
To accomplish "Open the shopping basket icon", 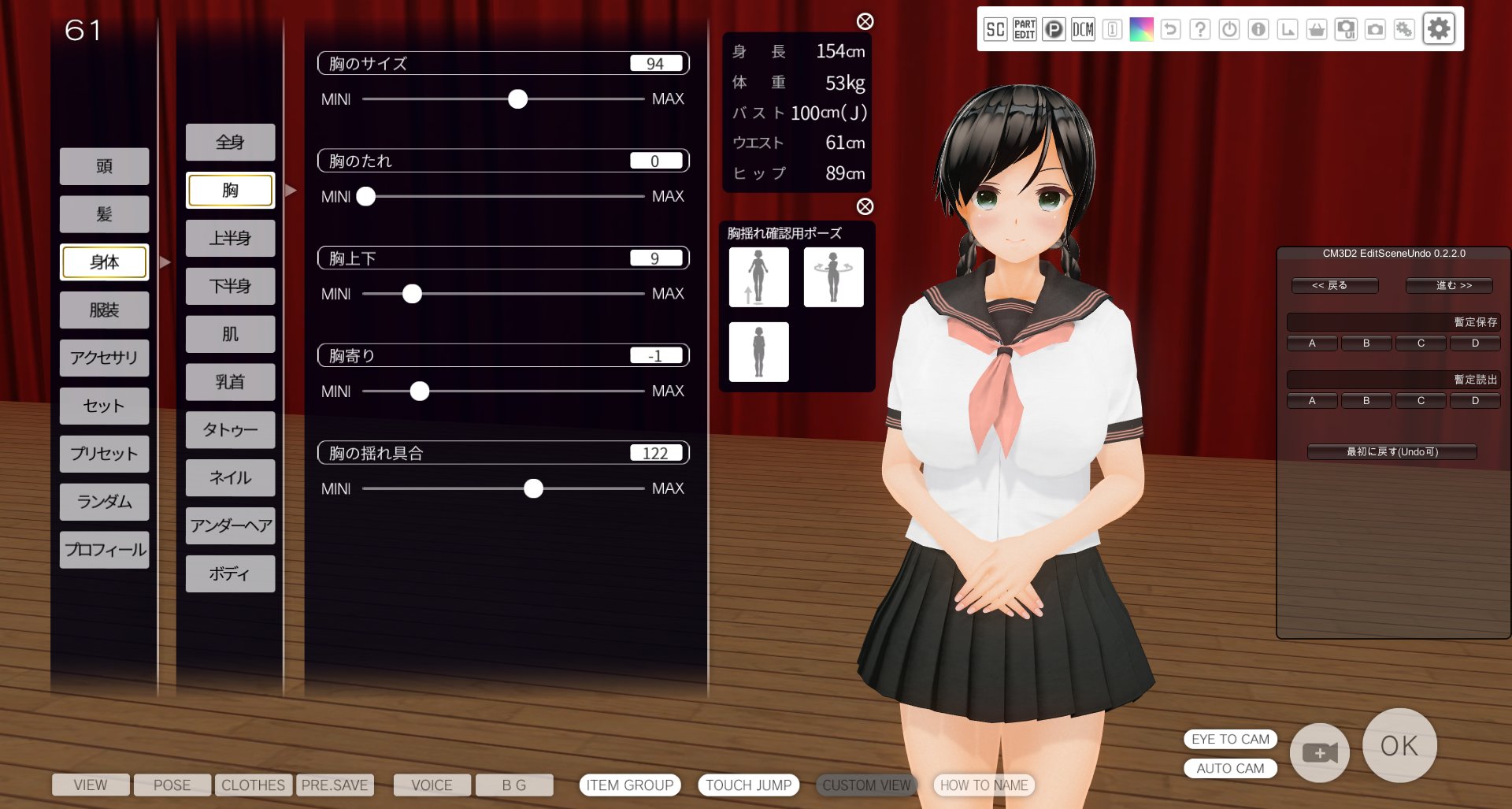I will tap(1317, 30).
